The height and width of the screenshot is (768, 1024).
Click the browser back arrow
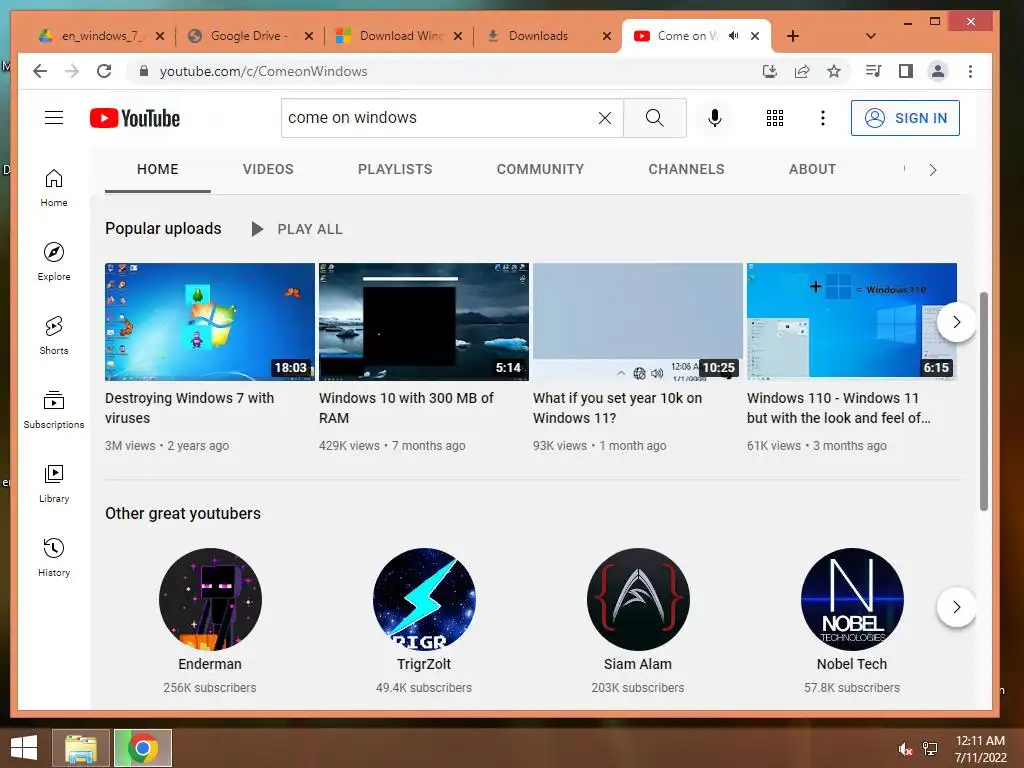(x=40, y=71)
